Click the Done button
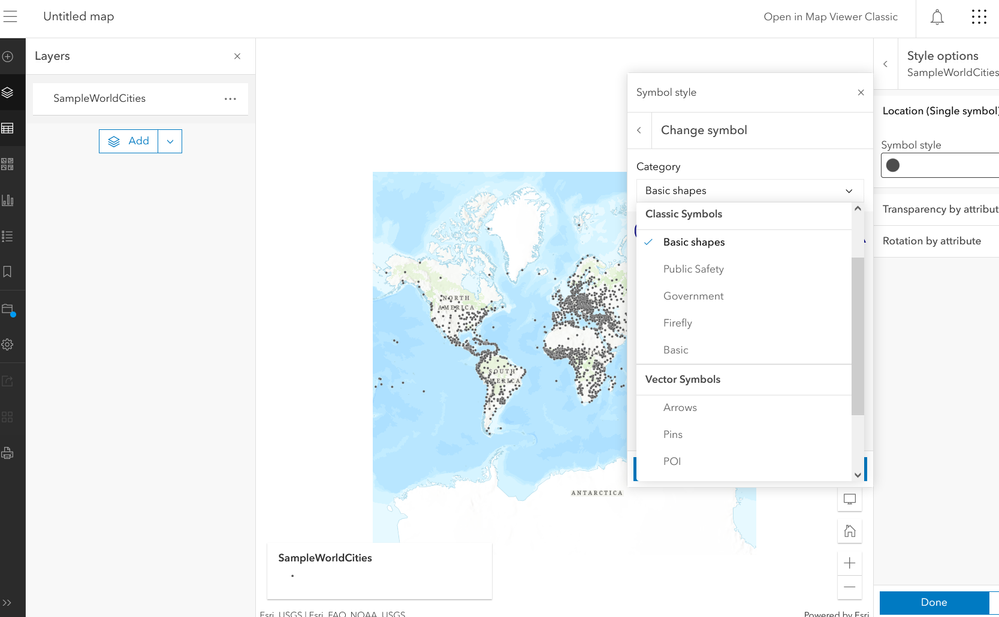The width and height of the screenshot is (999, 617). coord(934,602)
